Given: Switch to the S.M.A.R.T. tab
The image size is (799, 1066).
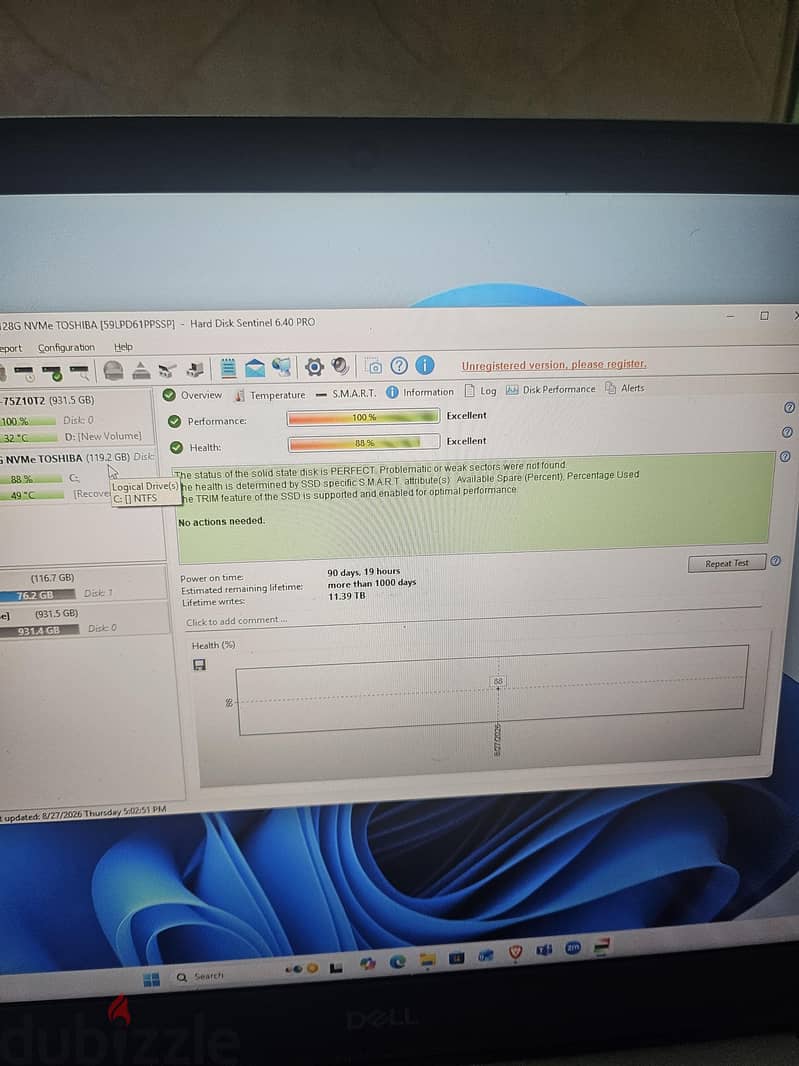Looking at the screenshot, I should point(346,393).
